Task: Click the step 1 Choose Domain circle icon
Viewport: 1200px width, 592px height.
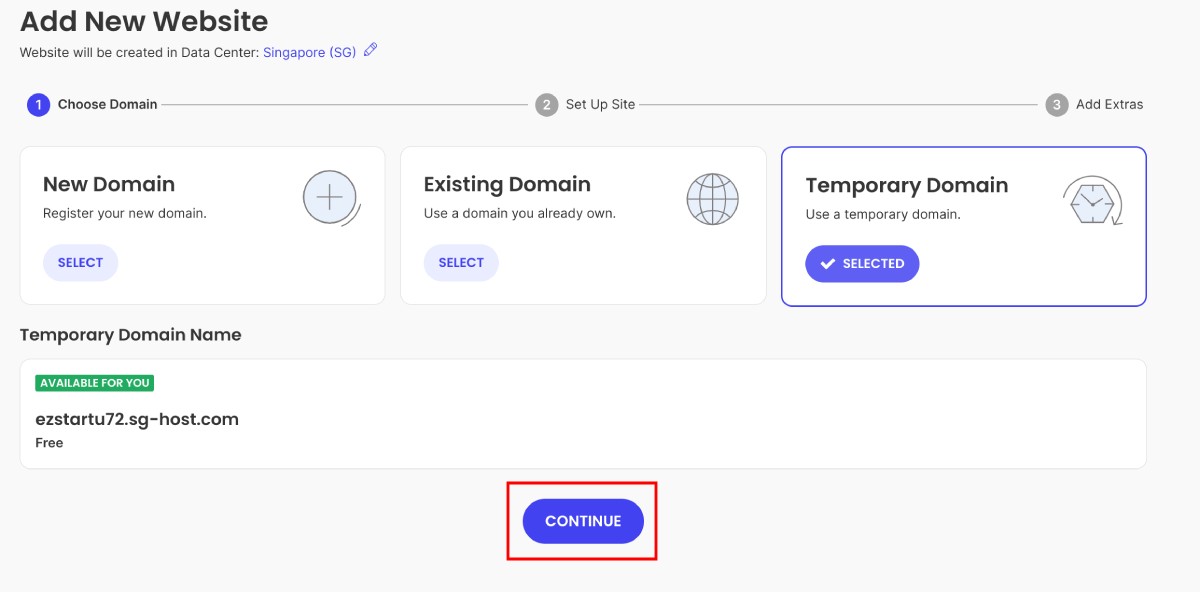Action: [x=38, y=104]
